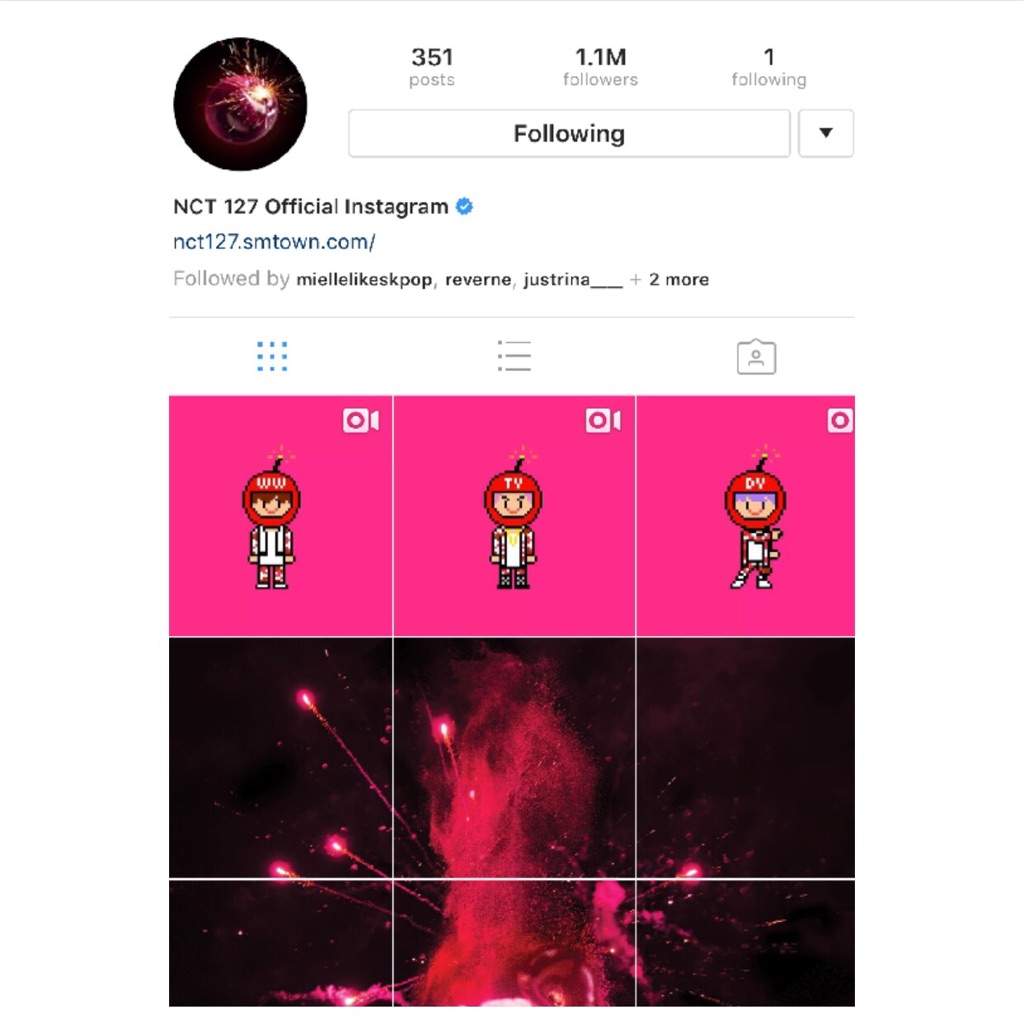Image resolution: width=1024 pixels, height=1019 pixels.
Task: Open the WW pixel character post
Action: coord(281,515)
